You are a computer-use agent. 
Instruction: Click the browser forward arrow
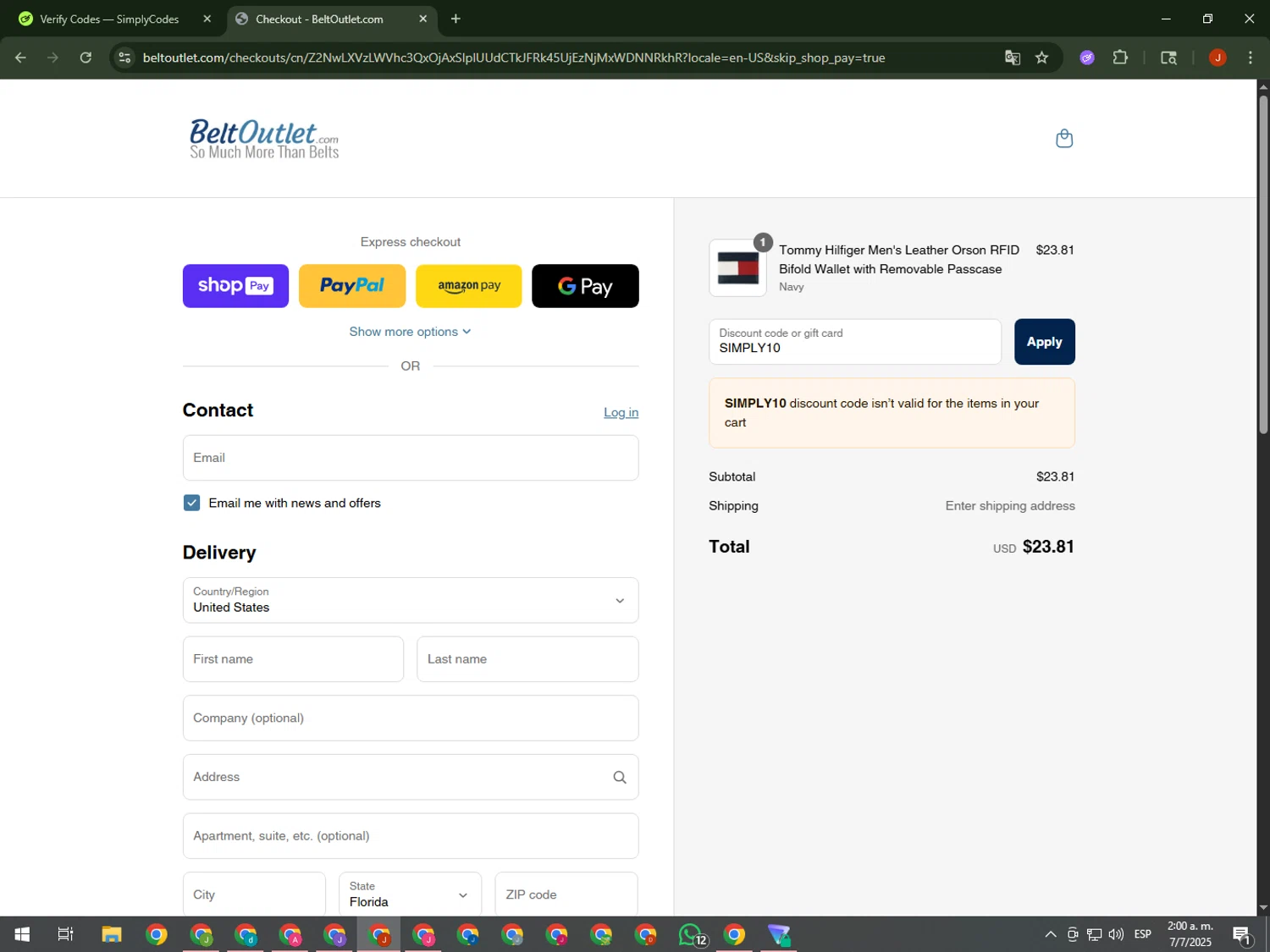click(x=52, y=58)
